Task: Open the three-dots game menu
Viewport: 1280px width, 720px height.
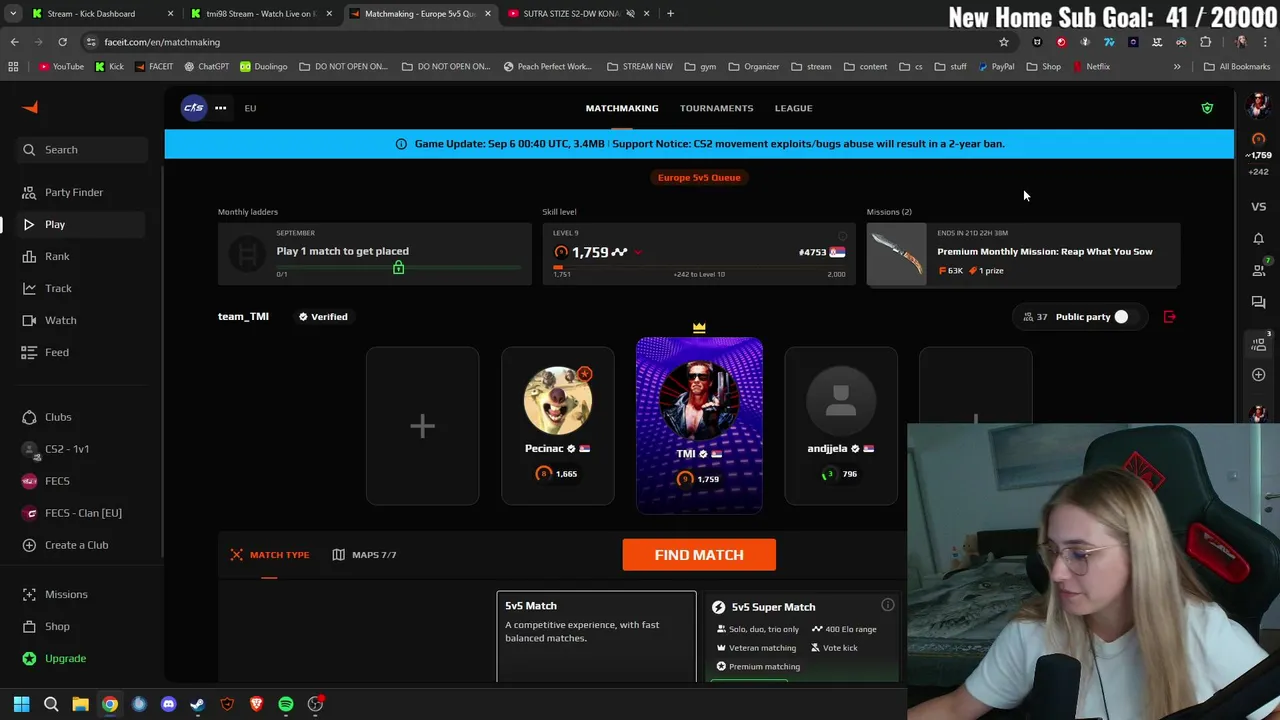Action: 220,108
